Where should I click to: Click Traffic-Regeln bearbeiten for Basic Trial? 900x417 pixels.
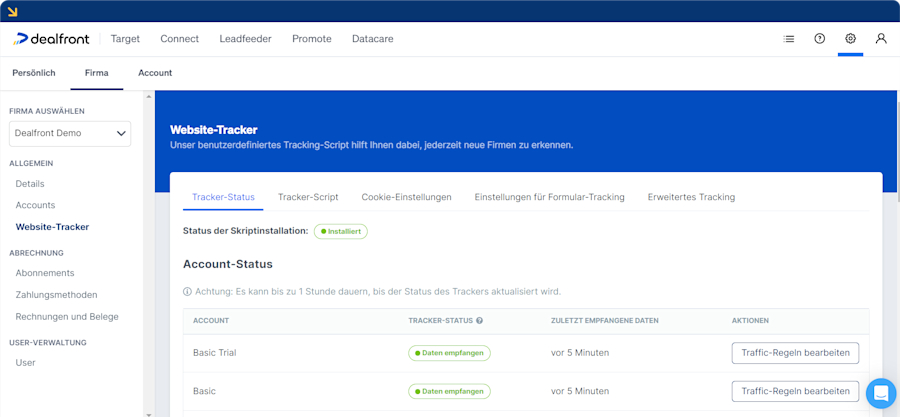(795, 353)
